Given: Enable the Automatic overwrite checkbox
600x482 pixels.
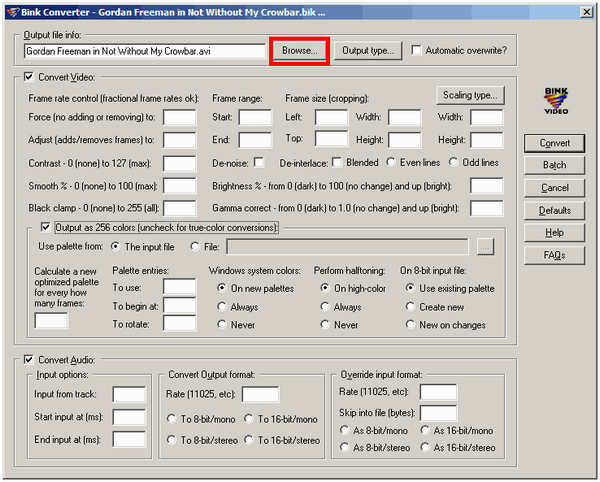Looking at the screenshot, I should tap(416, 50).
